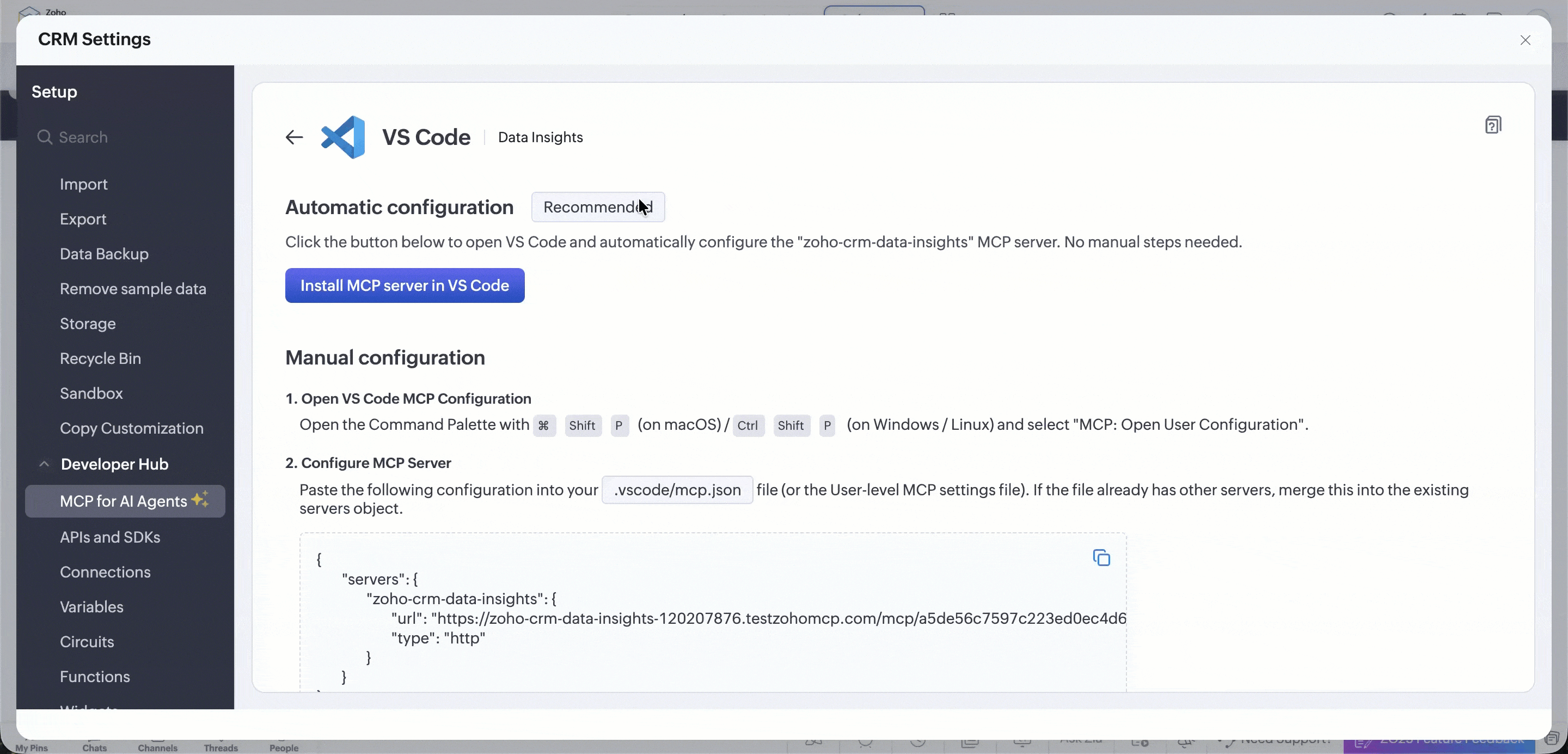The image size is (1568, 754).
Task: Install MCP server in VS Code
Action: click(405, 285)
